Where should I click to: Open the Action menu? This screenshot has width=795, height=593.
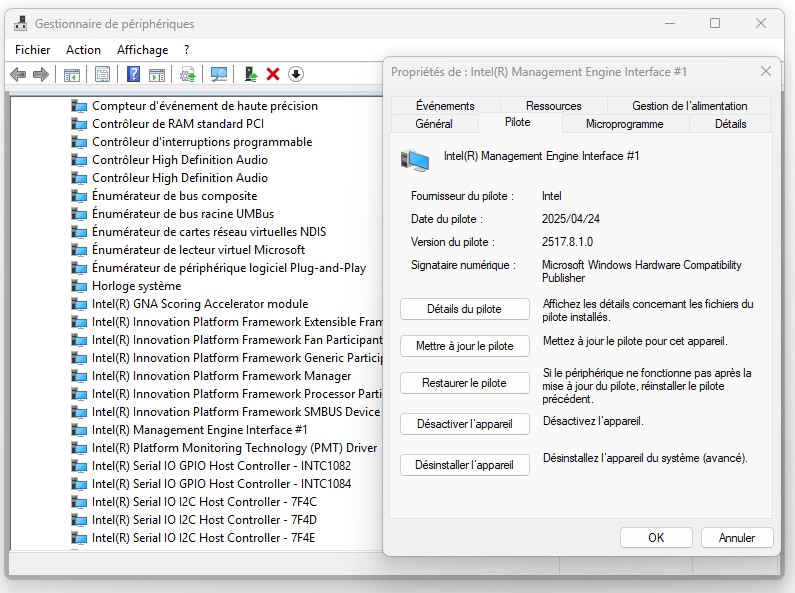click(x=83, y=49)
